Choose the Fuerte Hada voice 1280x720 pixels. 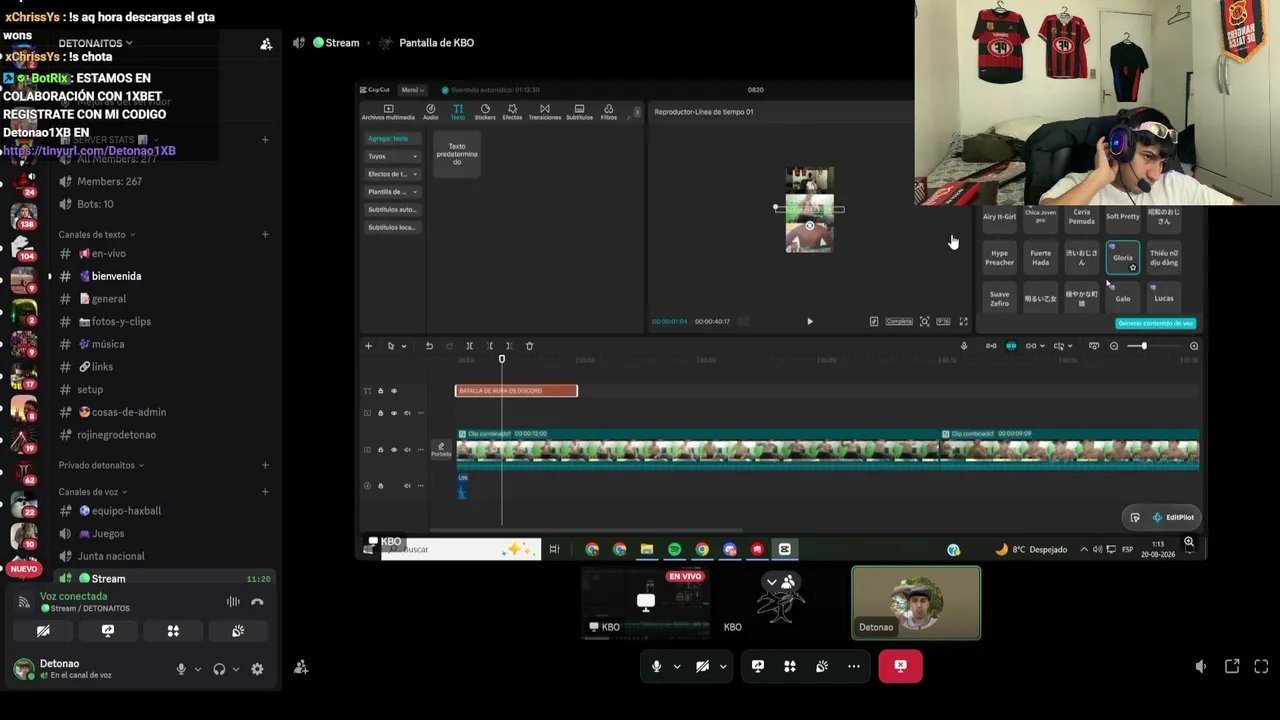click(1041, 258)
